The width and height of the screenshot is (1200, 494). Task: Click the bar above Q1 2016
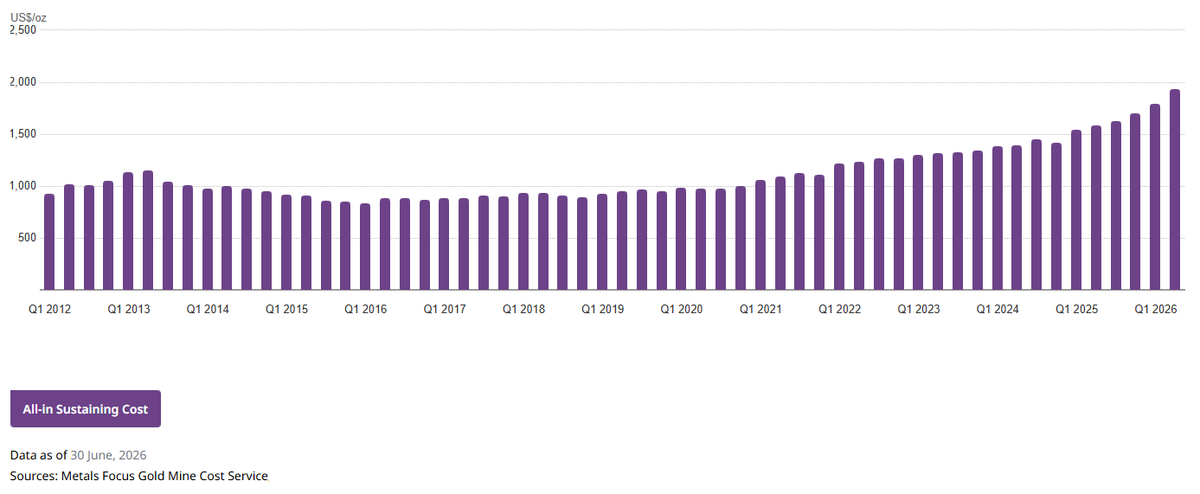(365, 247)
